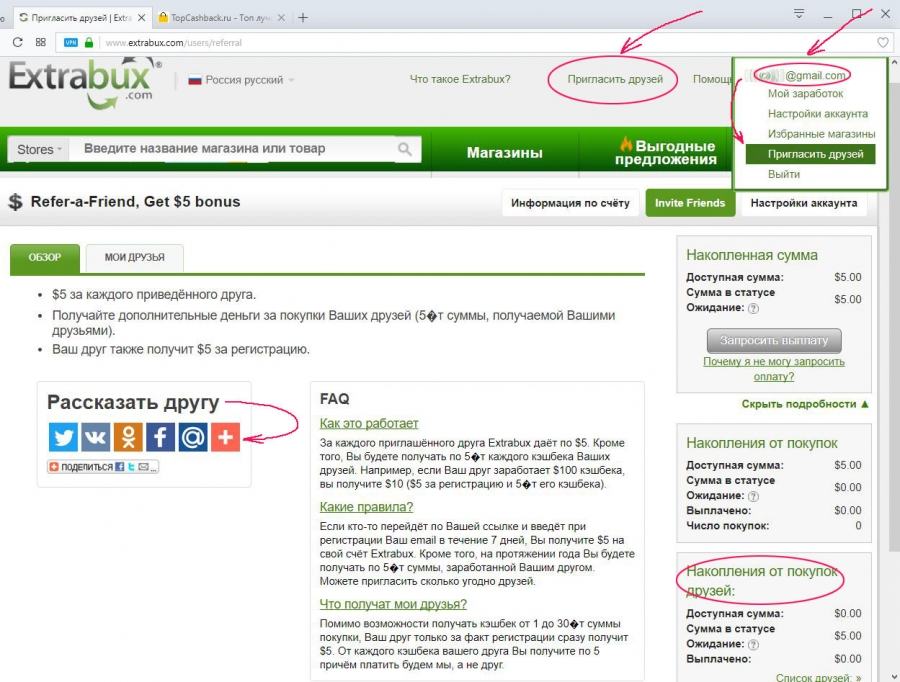Open the 'Список друзей' link
This screenshot has height=682, width=900.
point(818,677)
